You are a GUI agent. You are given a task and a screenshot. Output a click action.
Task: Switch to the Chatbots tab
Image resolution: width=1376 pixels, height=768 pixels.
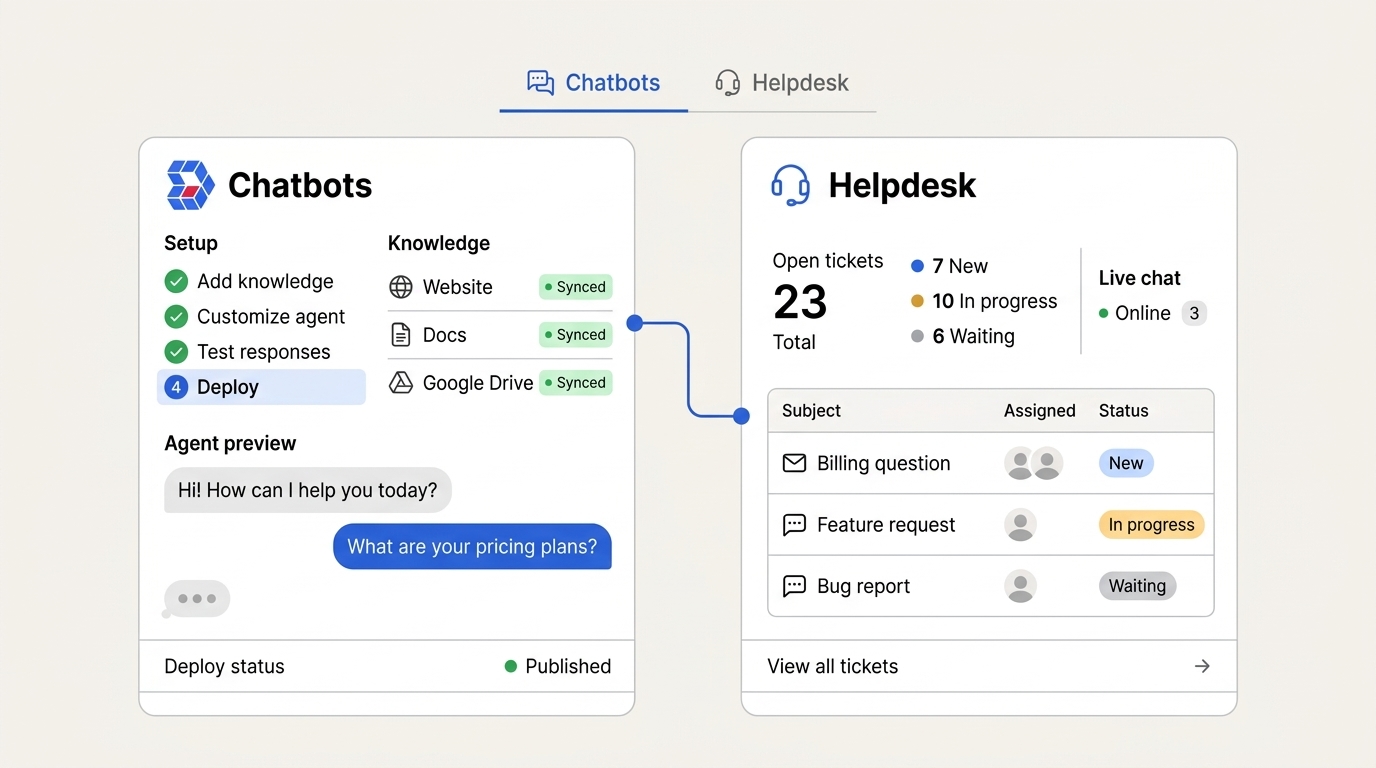tap(594, 83)
